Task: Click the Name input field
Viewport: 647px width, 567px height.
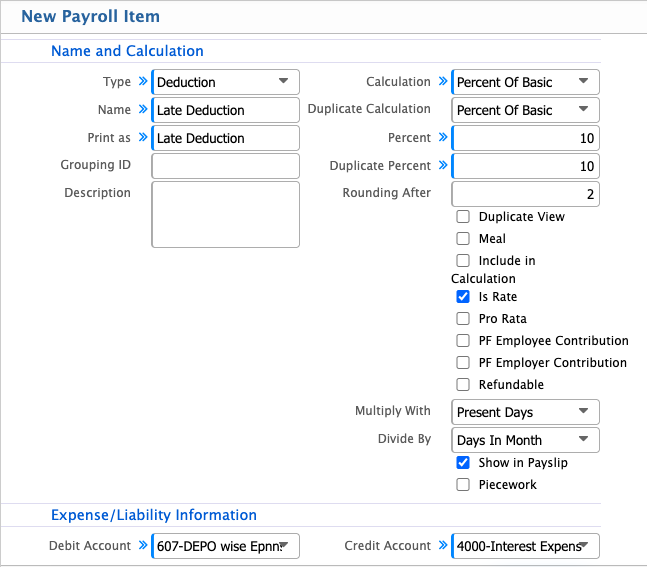Action: [225, 110]
